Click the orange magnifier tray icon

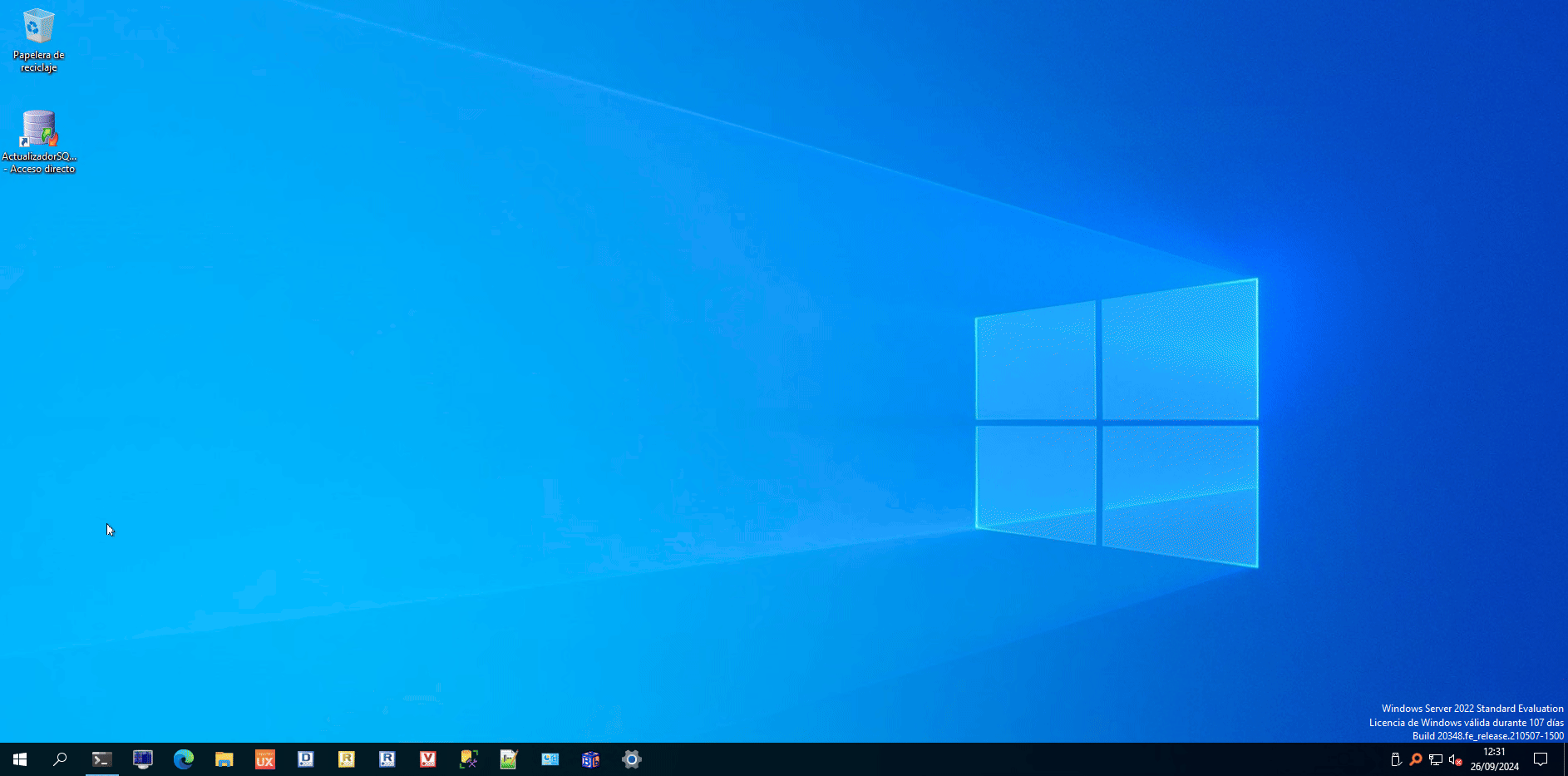[x=1416, y=759]
